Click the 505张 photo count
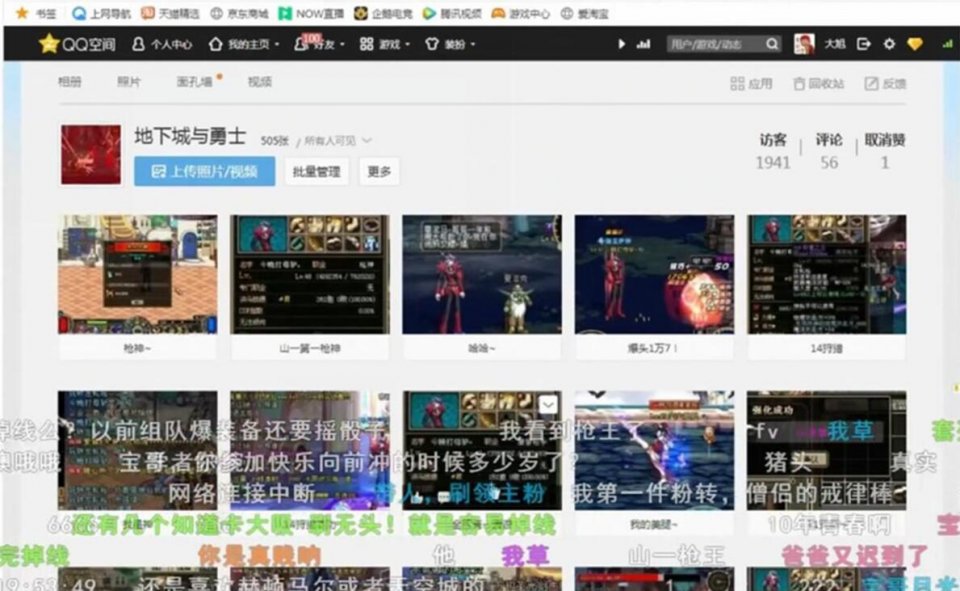Screen dimensions: 960x591 pos(274,141)
